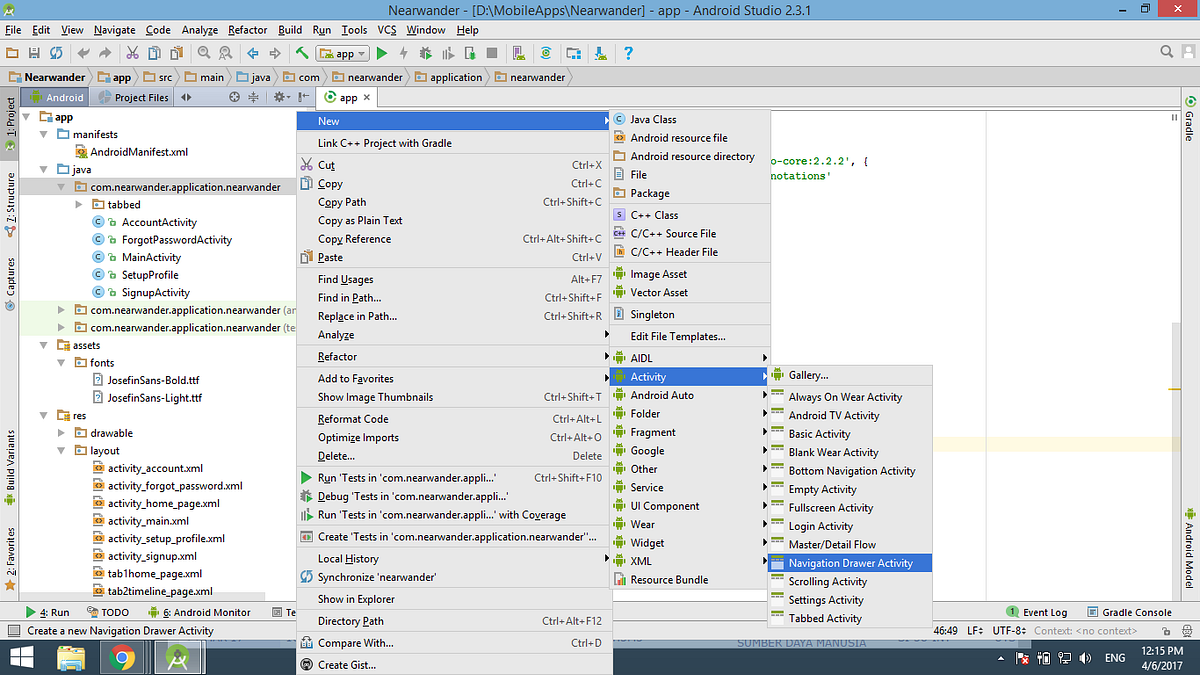Click the Redo arrow in toolbar
Image resolution: width=1200 pixels, height=675 pixels.
(x=105, y=53)
